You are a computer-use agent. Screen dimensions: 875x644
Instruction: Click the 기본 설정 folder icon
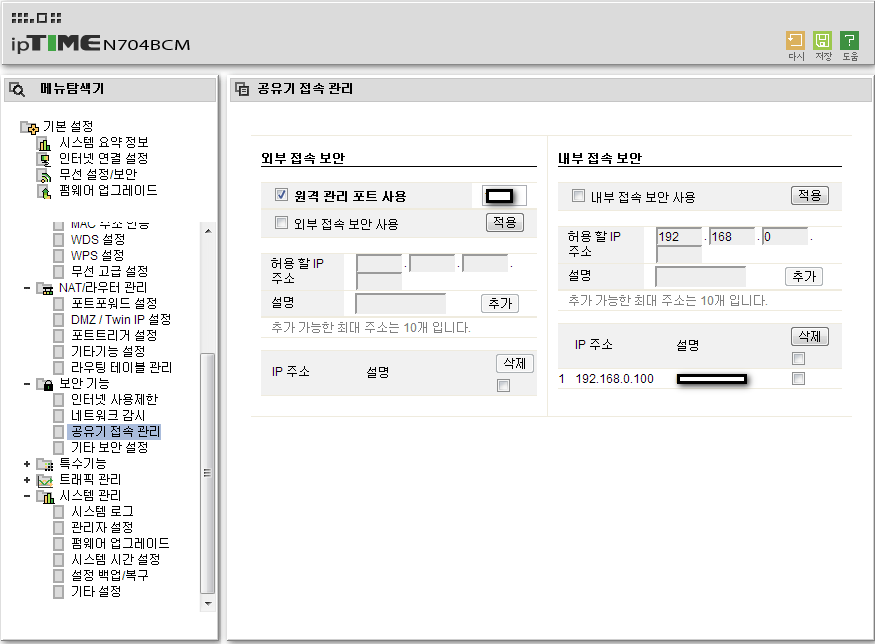tap(29, 128)
